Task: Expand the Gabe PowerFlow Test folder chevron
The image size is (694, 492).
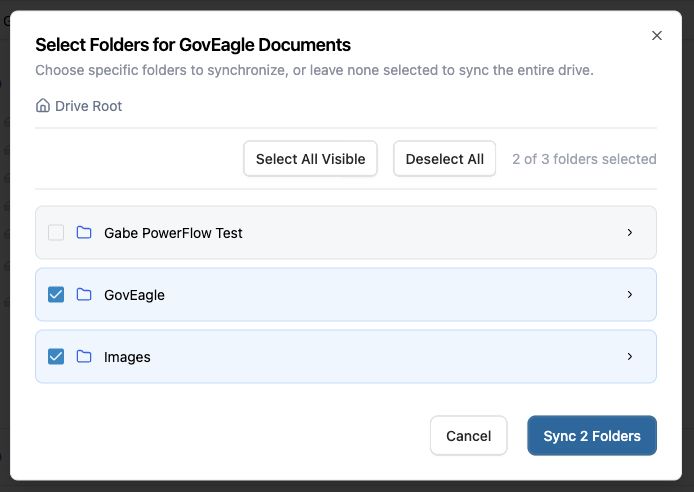Action: click(629, 232)
